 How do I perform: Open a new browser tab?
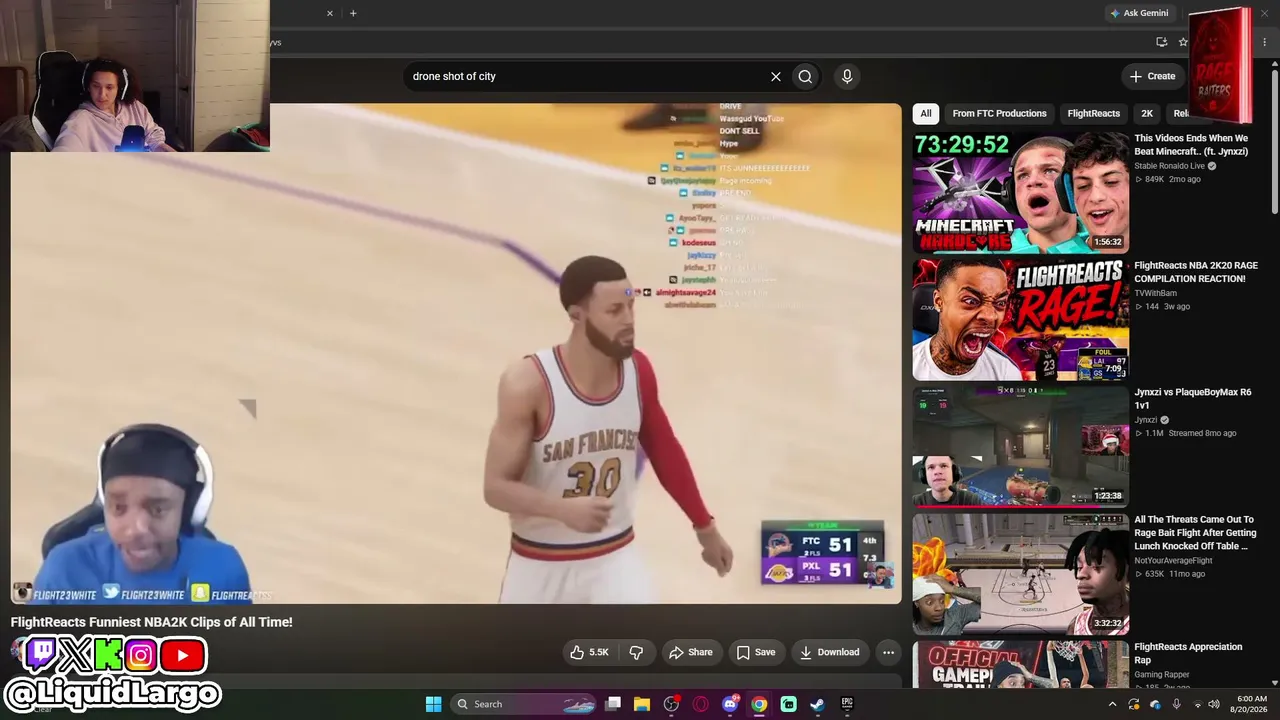[353, 13]
